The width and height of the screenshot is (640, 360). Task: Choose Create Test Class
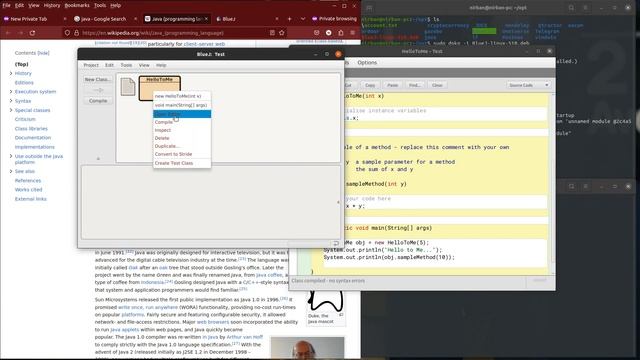(x=182, y=163)
